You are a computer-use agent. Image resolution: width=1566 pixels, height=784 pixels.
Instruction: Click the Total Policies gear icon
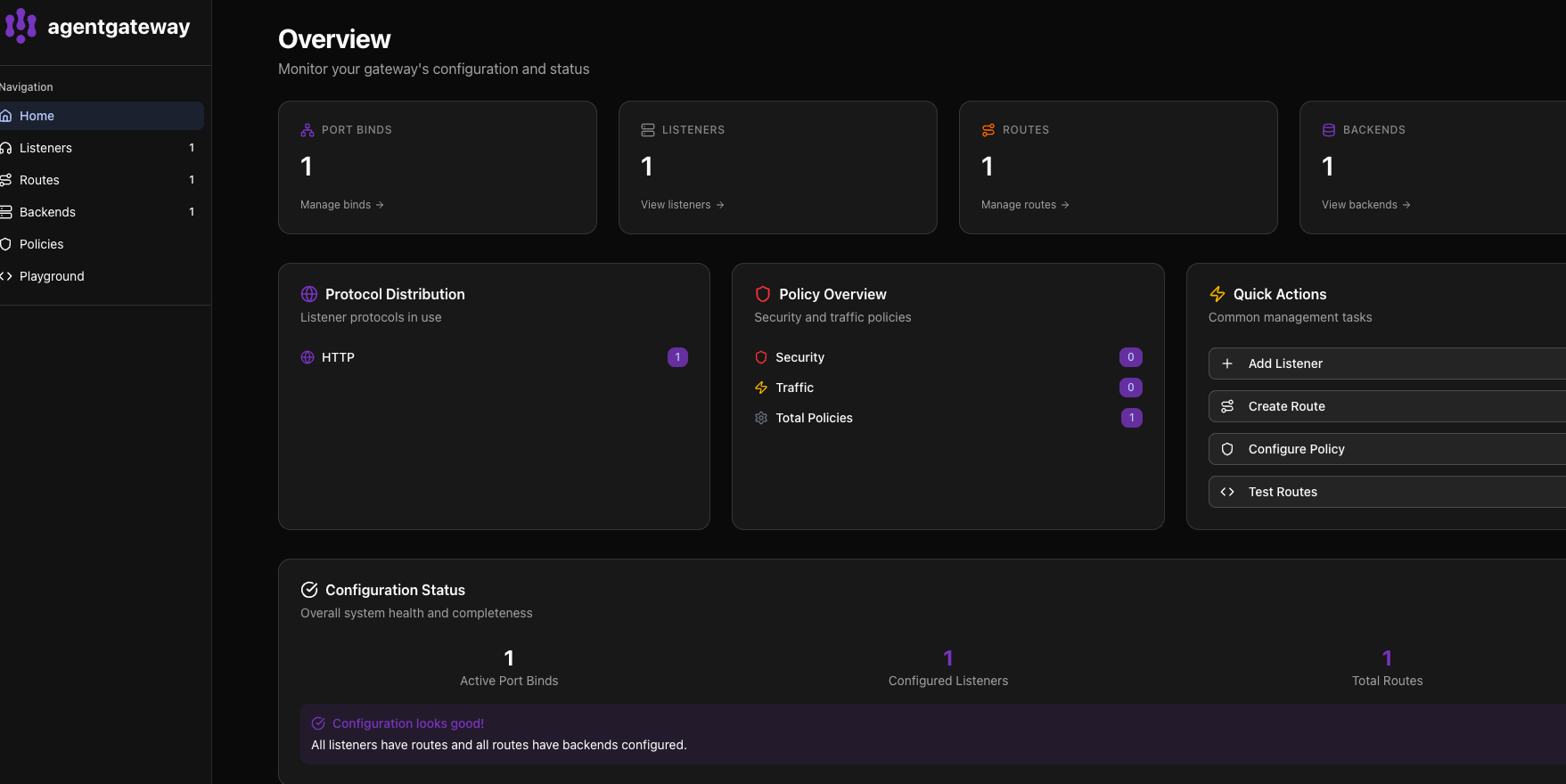tap(761, 418)
